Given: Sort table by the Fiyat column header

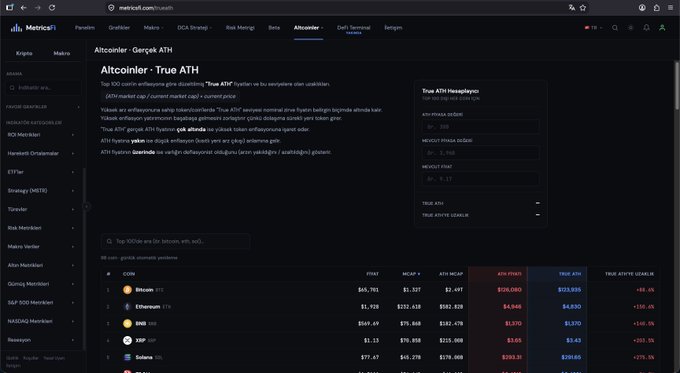Looking at the screenshot, I should (x=373, y=274).
